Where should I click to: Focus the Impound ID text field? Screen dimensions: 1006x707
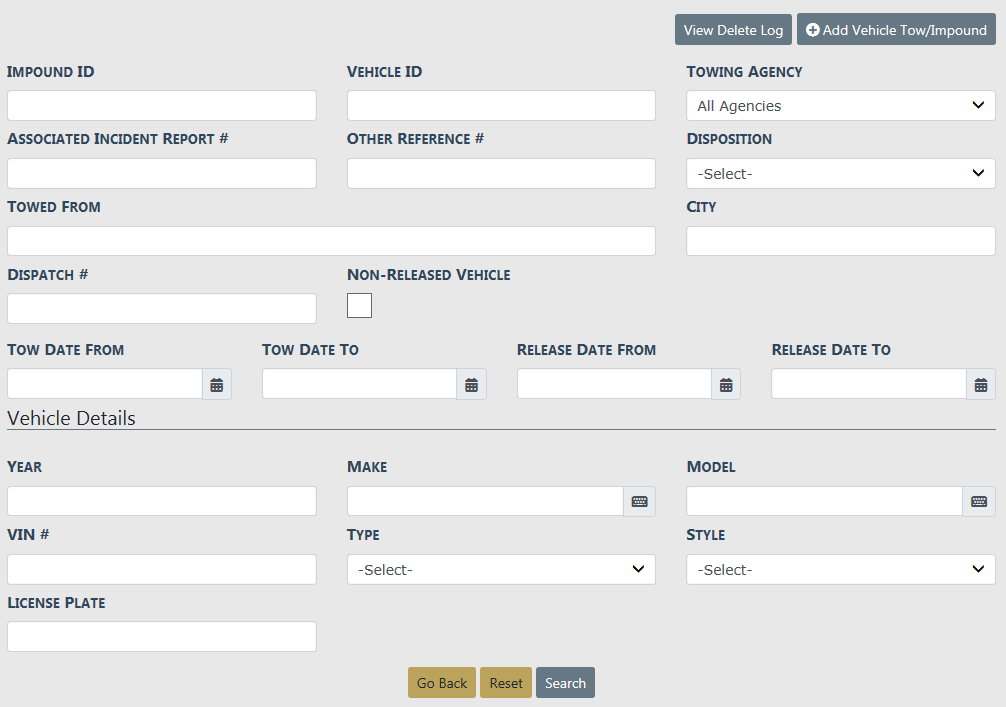[162, 106]
